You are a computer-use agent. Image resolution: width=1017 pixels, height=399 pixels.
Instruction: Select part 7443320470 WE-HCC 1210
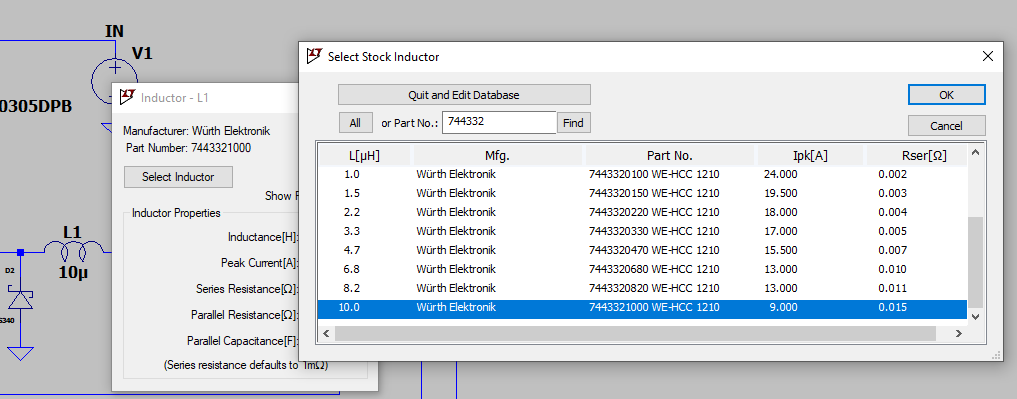pyautogui.click(x=654, y=250)
